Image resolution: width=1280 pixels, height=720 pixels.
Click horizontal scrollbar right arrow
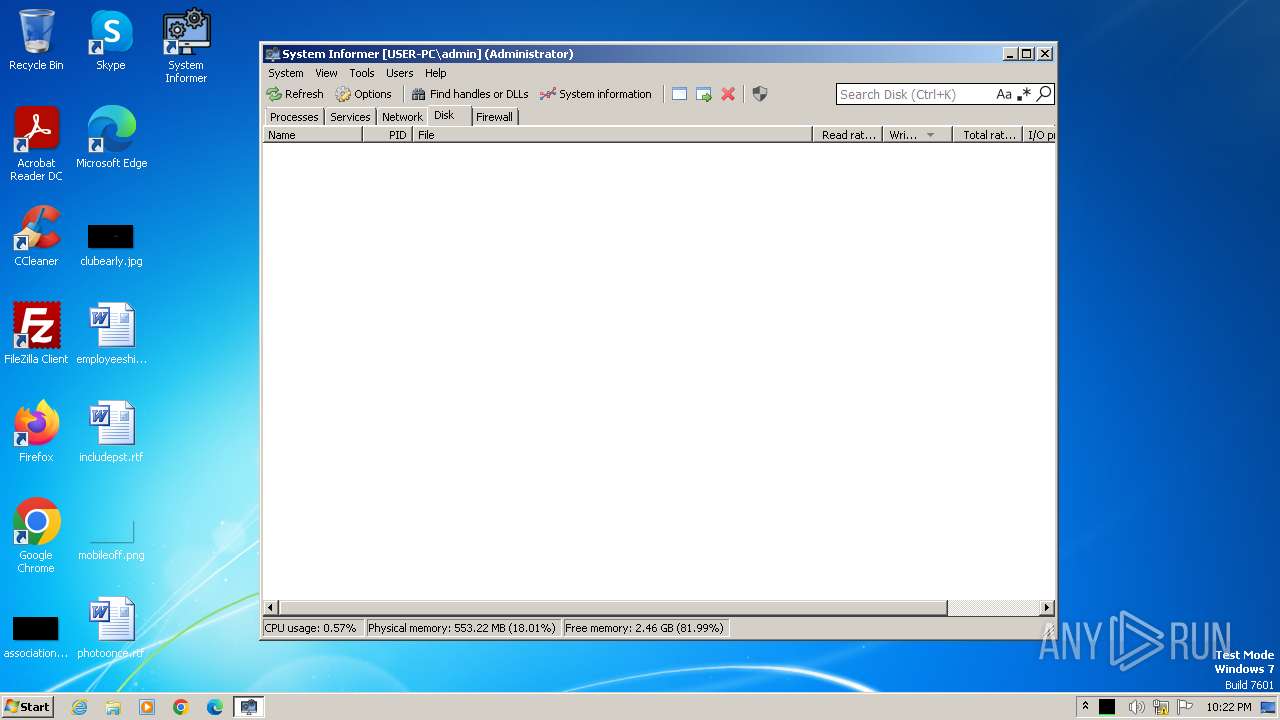pos(1047,607)
